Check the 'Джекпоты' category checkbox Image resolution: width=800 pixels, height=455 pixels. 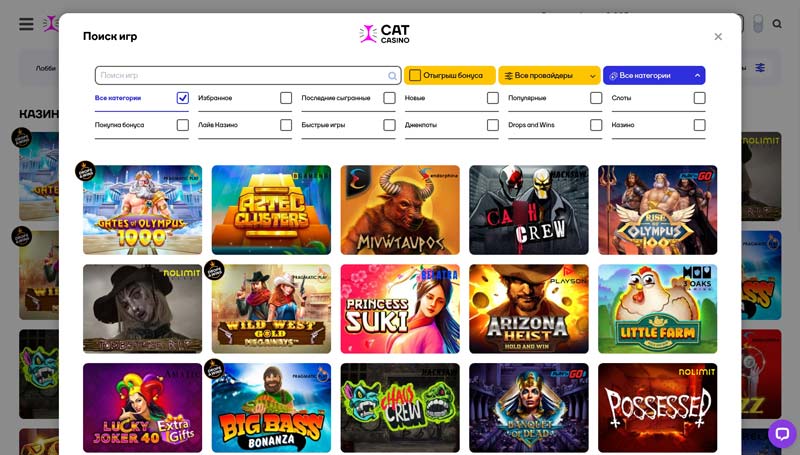492,125
